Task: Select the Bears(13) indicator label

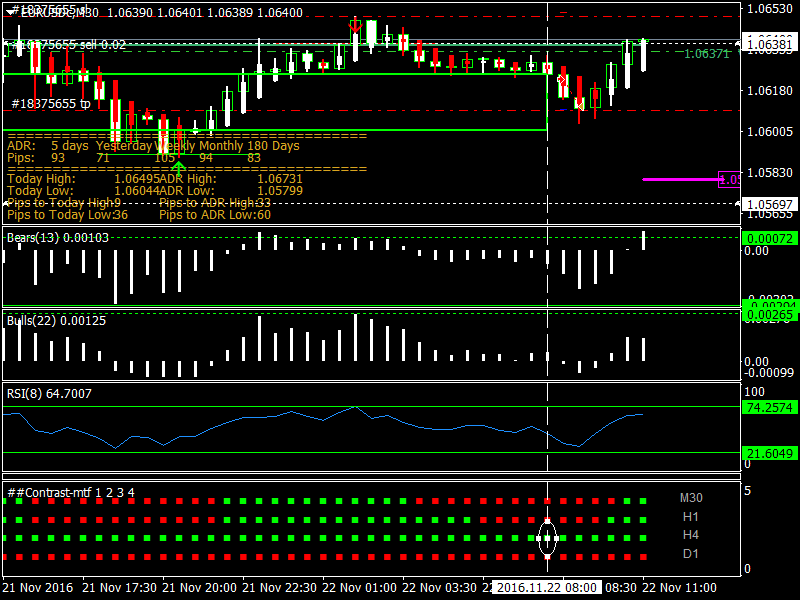Action: click(58, 238)
